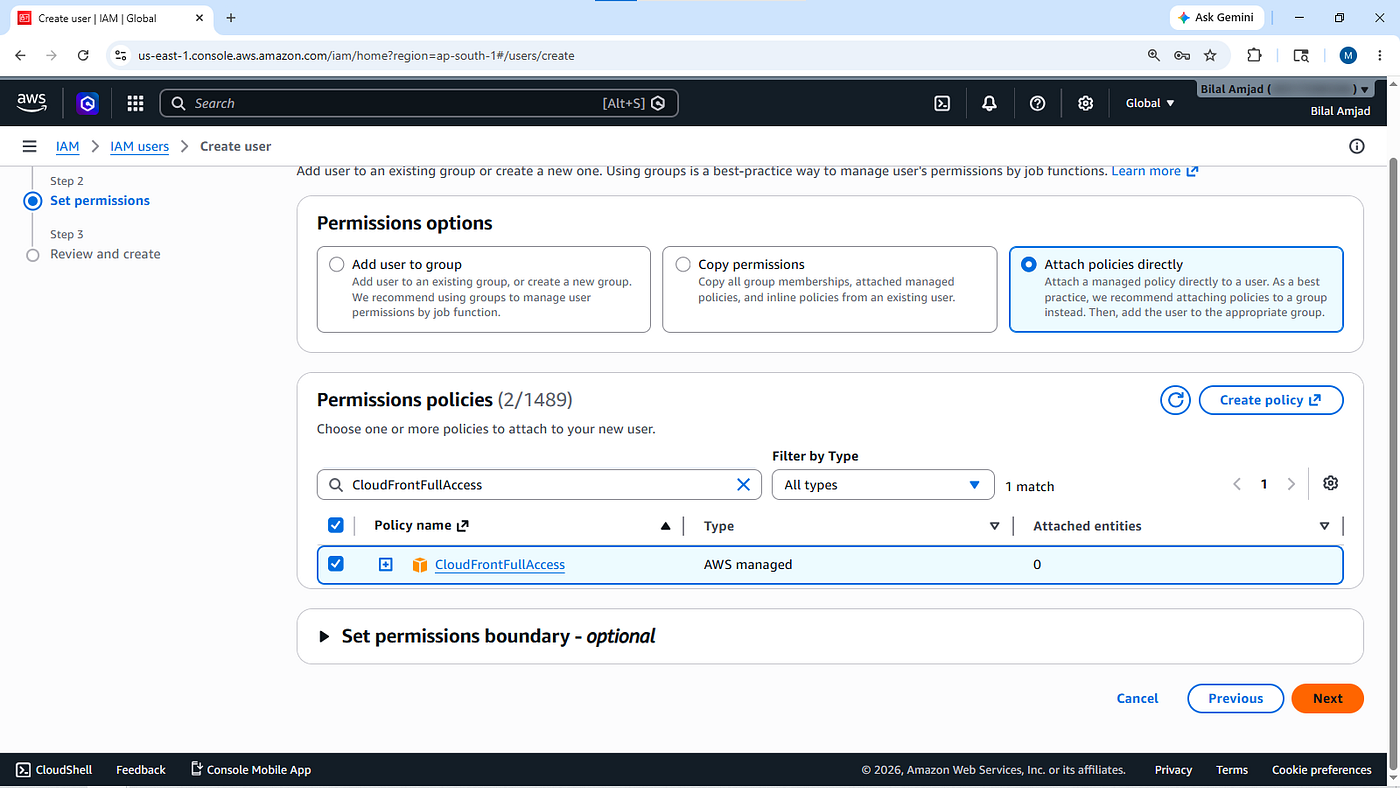Open the Terms link in the footer
Screen dimensions: 1400x788
[1232, 770]
